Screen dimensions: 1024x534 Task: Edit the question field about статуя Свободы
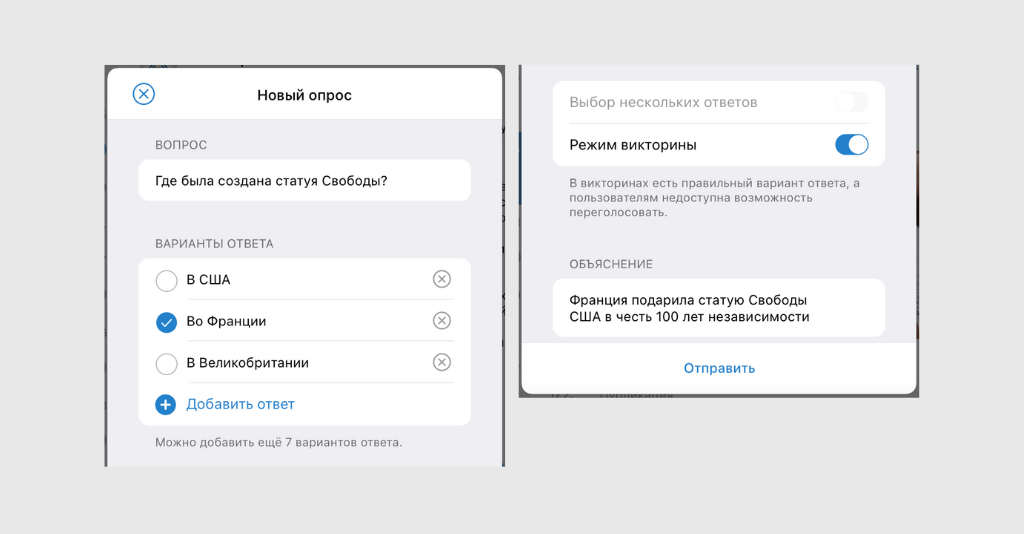click(304, 181)
